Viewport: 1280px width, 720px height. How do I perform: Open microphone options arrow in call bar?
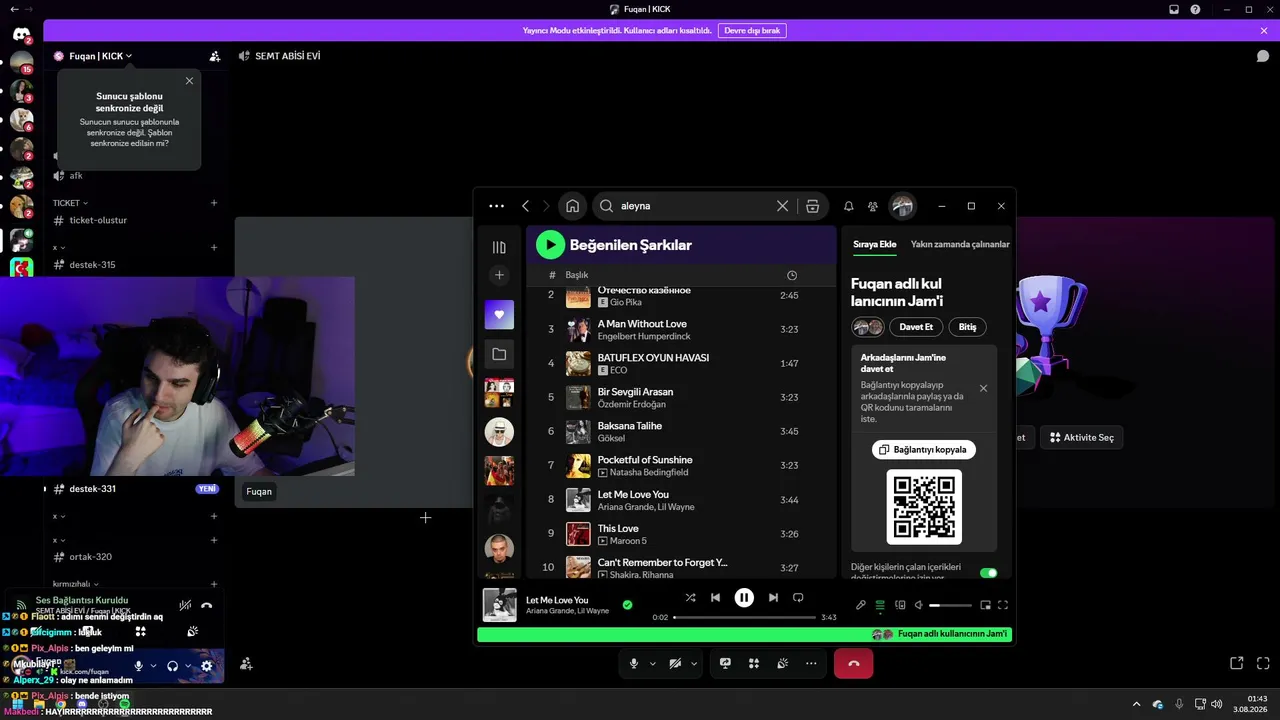click(x=653, y=663)
